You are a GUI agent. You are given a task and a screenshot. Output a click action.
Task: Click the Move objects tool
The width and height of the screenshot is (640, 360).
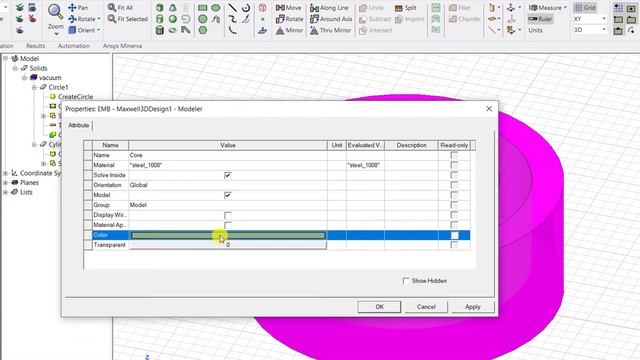point(288,8)
